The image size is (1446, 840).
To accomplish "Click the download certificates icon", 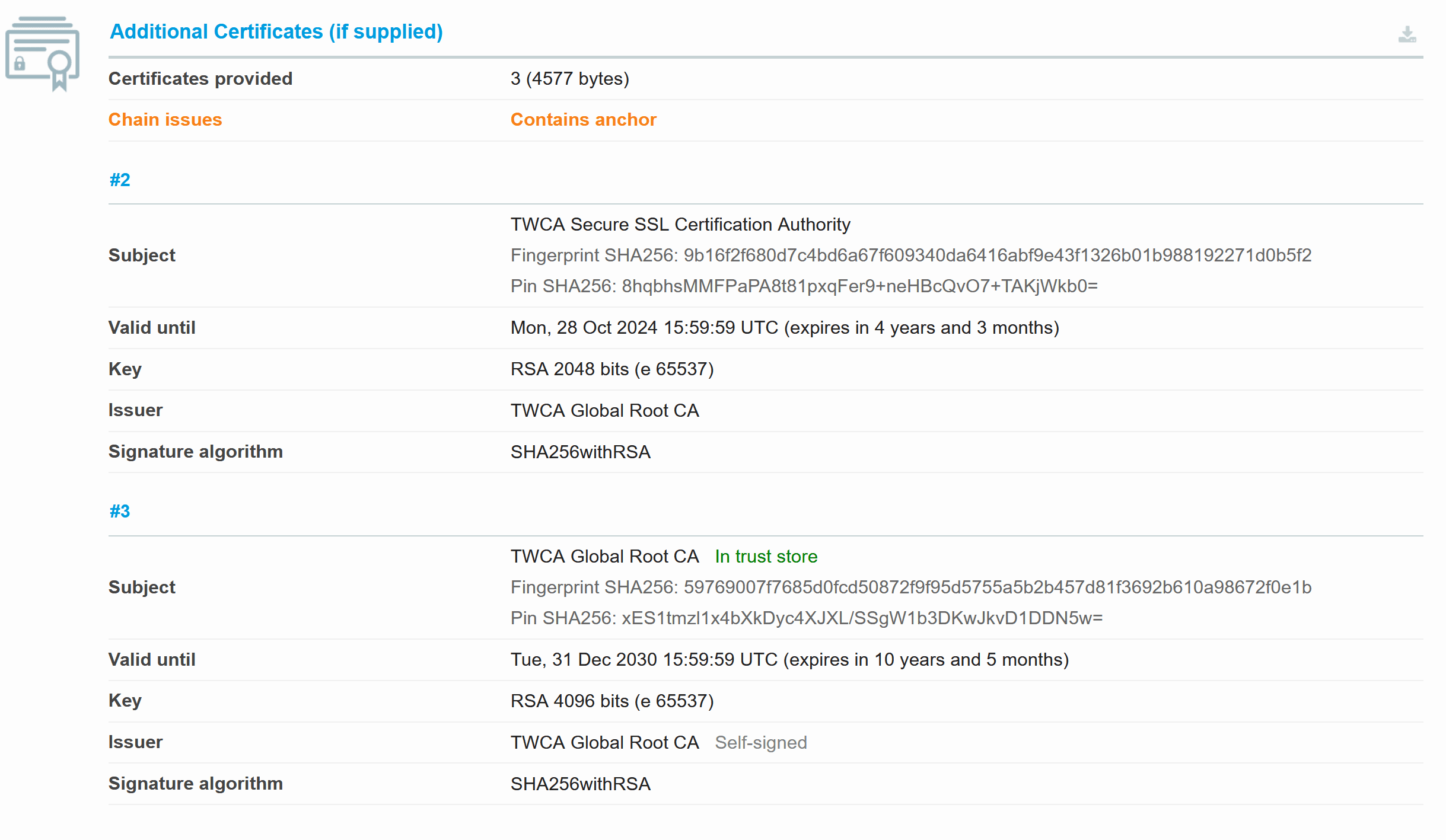I will pyautogui.click(x=1406, y=34).
